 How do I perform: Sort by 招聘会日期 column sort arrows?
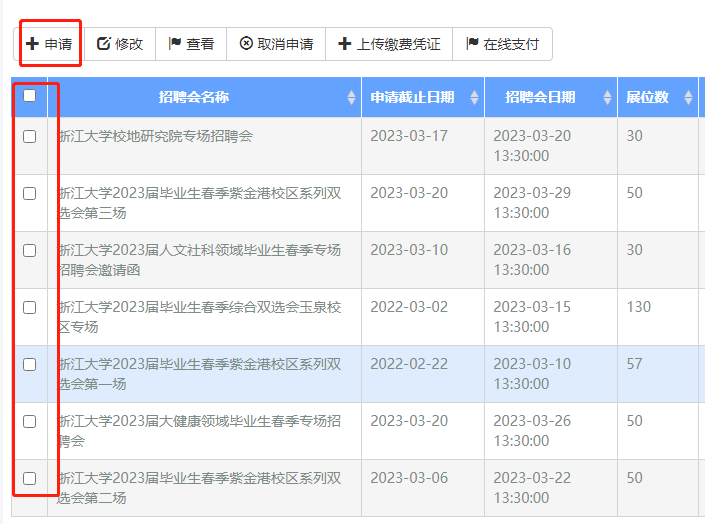pos(607,98)
